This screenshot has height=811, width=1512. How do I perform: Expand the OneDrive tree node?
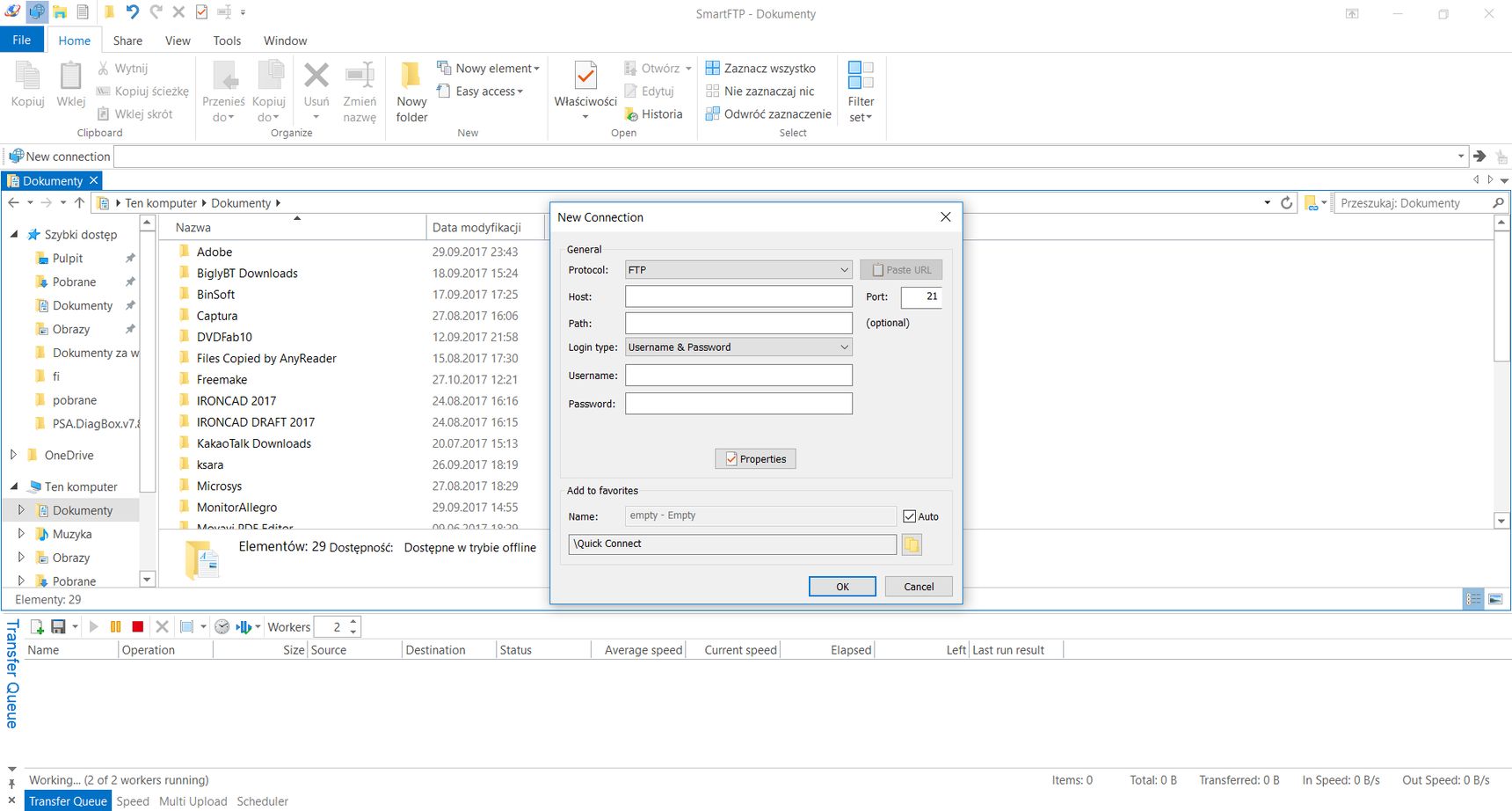coord(13,455)
